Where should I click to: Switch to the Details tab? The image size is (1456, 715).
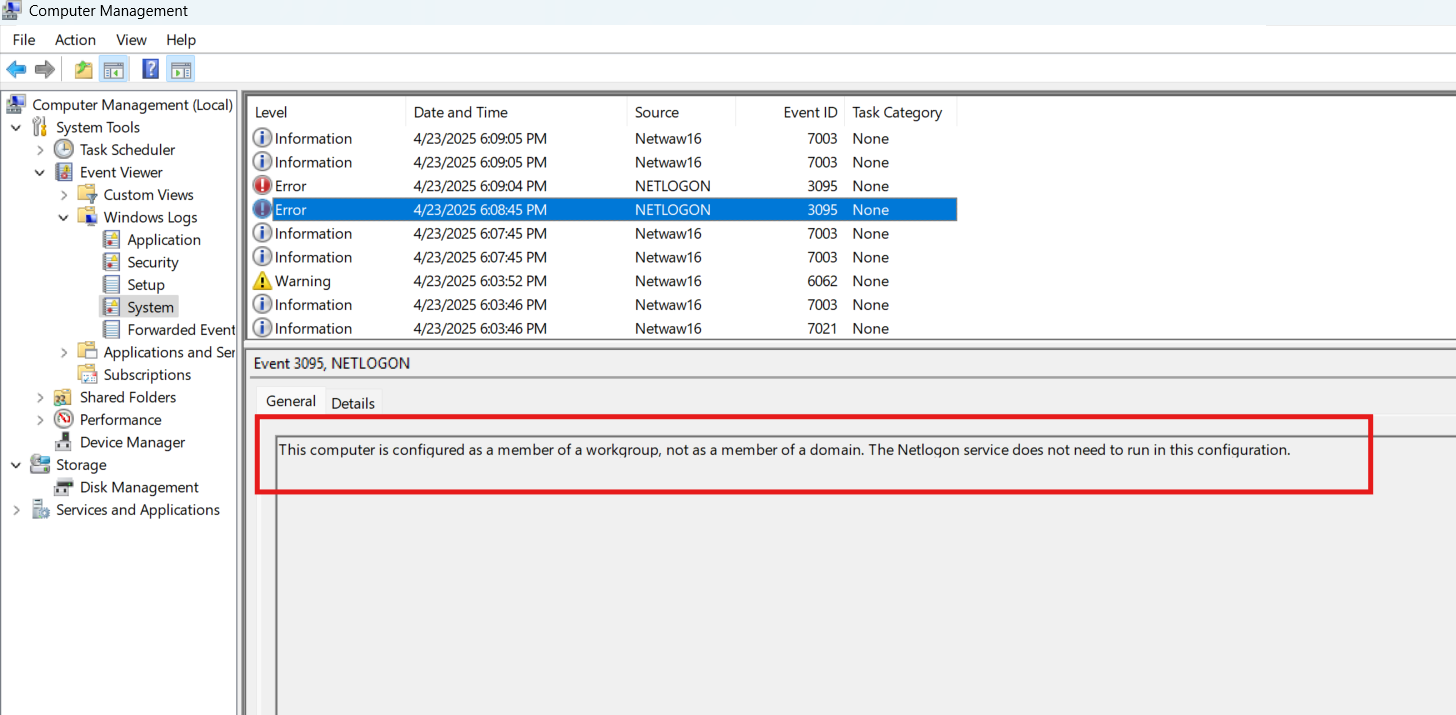click(353, 403)
